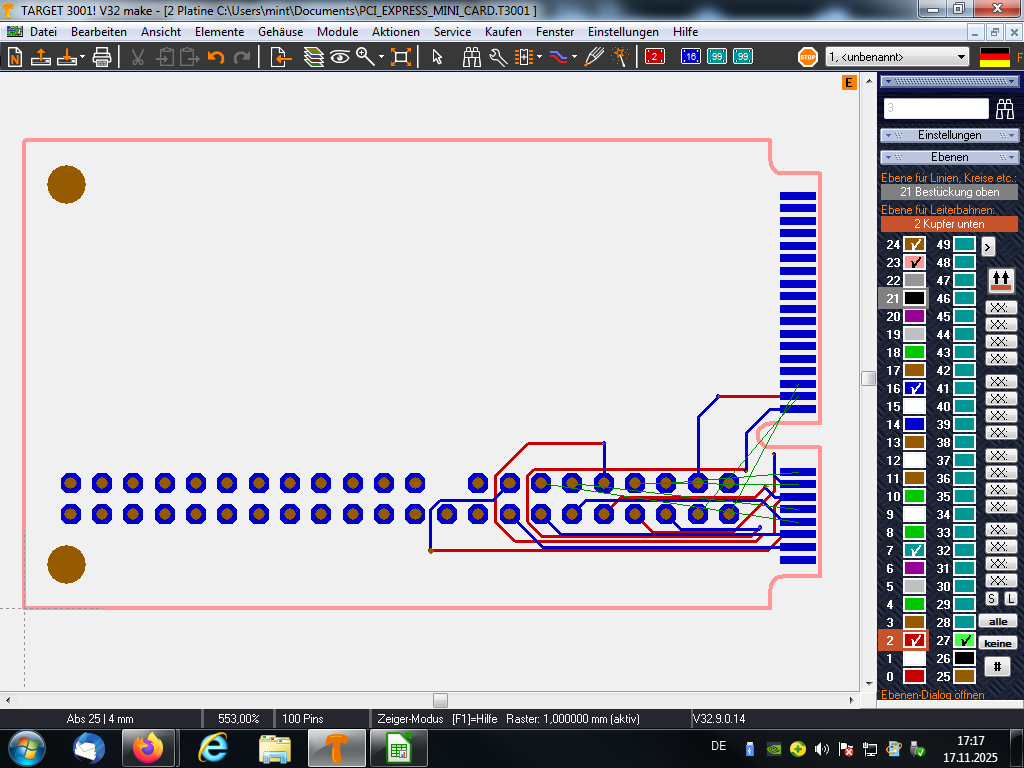Screen dimensions: 1024x768
Task: Open '21 Bestückung oben' layer selector
Action: tap(949, 192)
